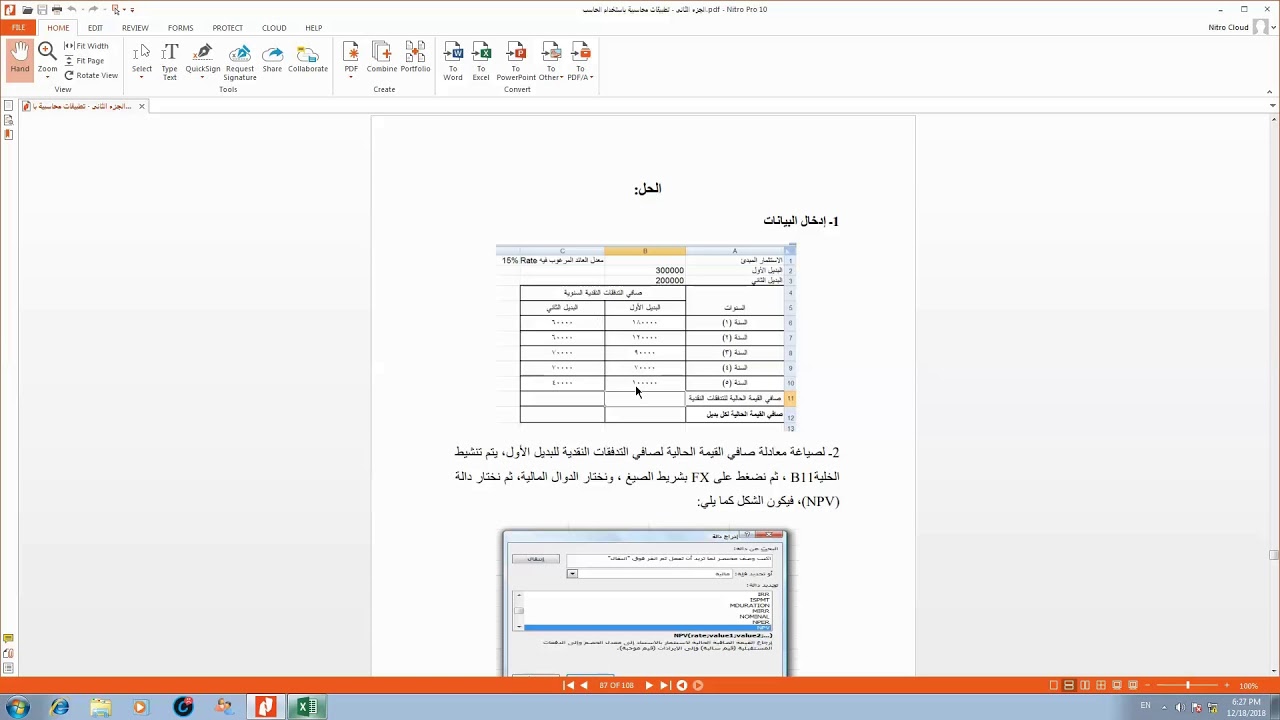Go to the first page
The image size is (1280, 720).
click(x=569, y=686)
